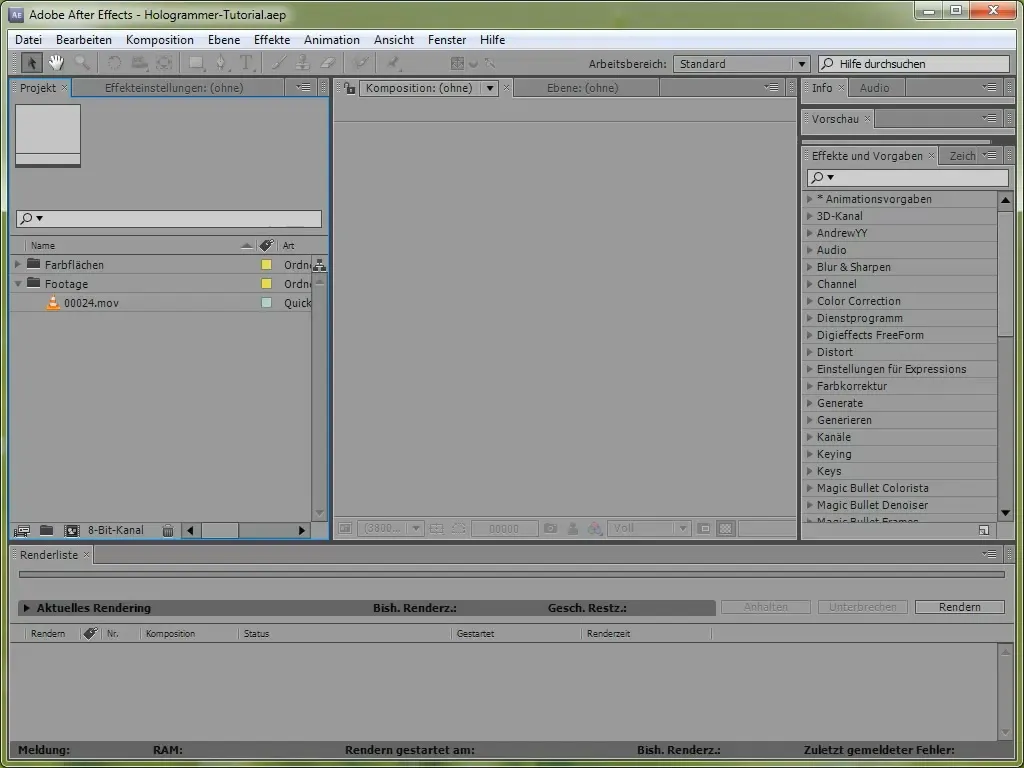Open the Fenster menu
Viewport: 1024px width, 768px height.
[x=447, y=40]
